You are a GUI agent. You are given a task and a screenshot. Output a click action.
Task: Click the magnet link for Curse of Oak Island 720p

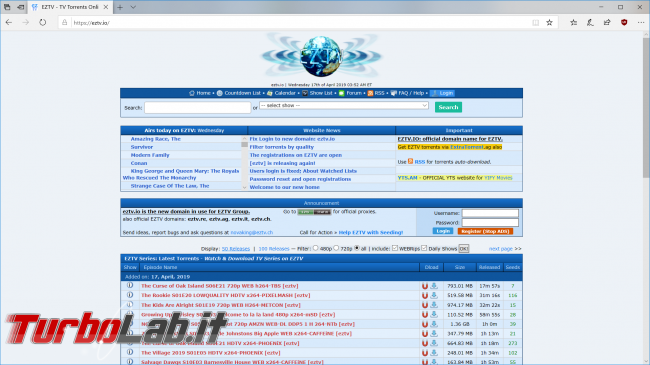pos(424,286)
